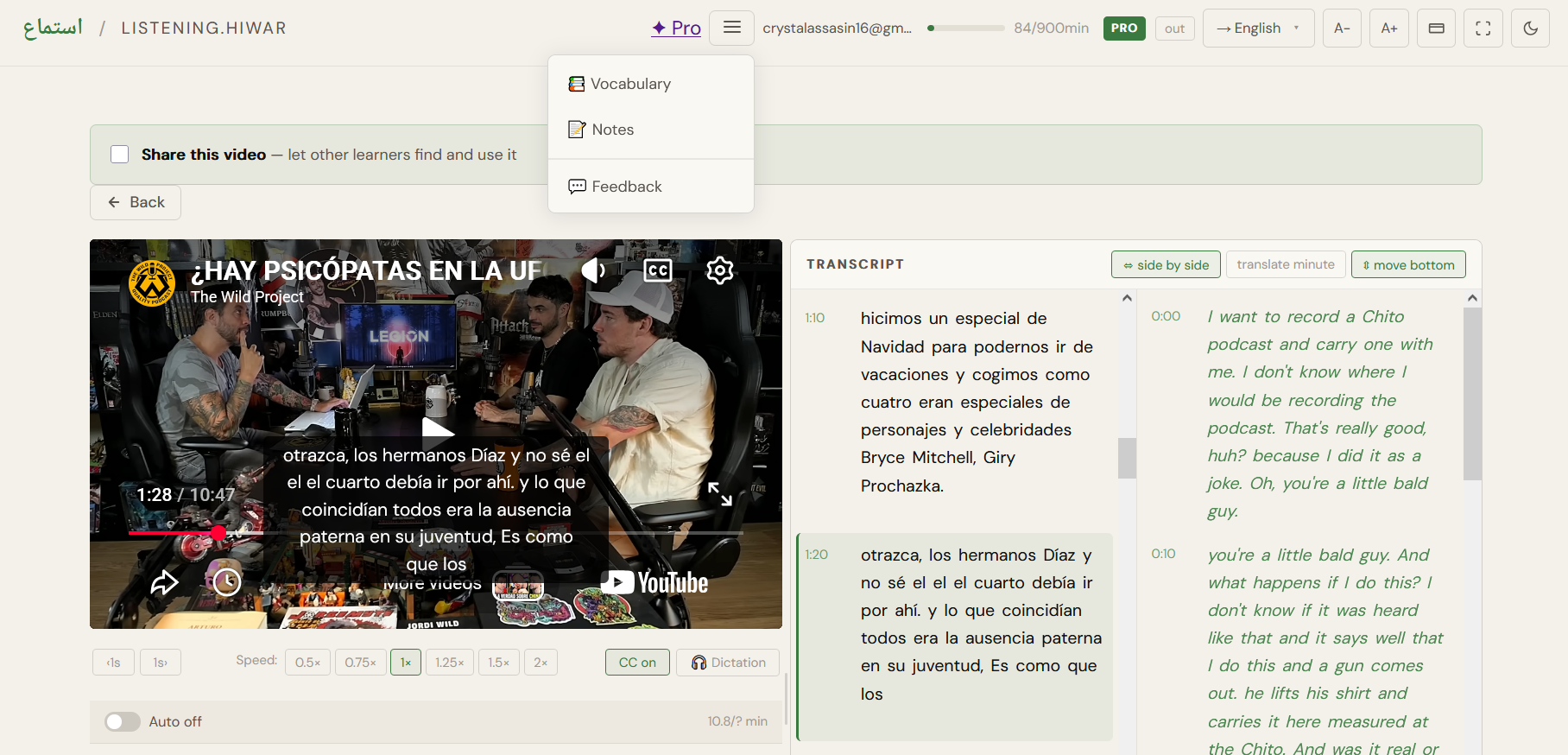The image size is (1568, 755).
Task: Share the video with arrow icon
Action: click(x=164, y=582)
